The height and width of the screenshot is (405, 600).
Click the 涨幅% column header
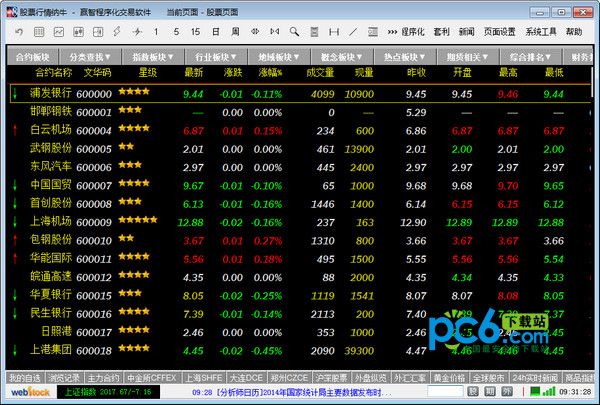coord(270,72)
